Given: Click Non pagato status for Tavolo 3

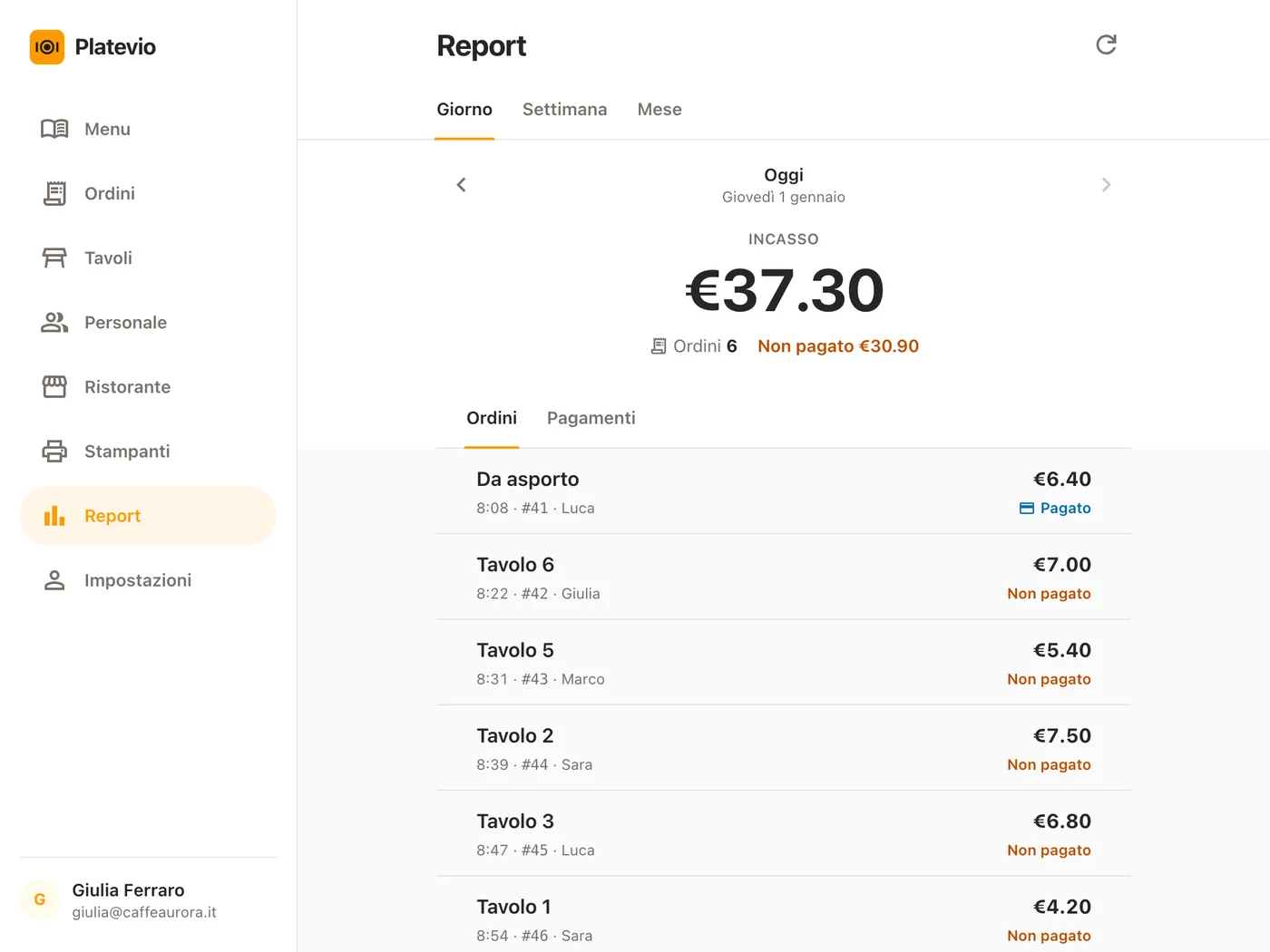Looking at the screenshot, I should coord(1049,850).
